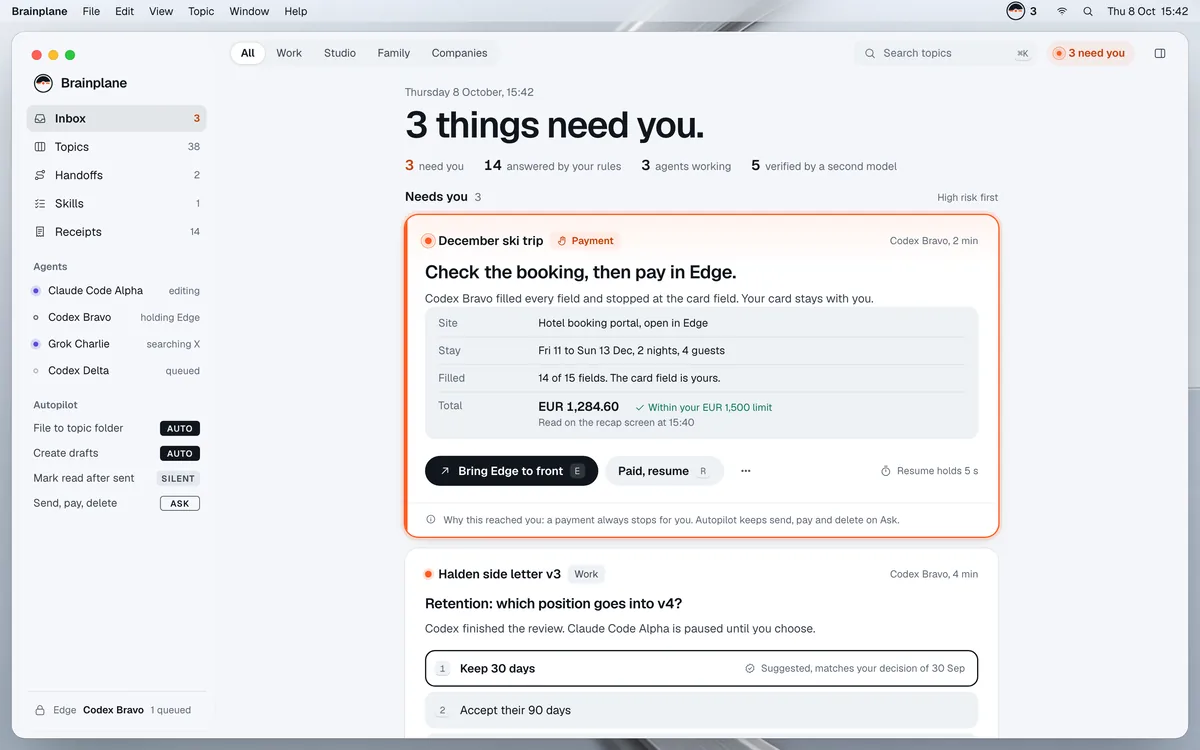Click the EUR 1,284.60 total value
This screenshot has width=1200, height=750.
click(x=578, y=407)
